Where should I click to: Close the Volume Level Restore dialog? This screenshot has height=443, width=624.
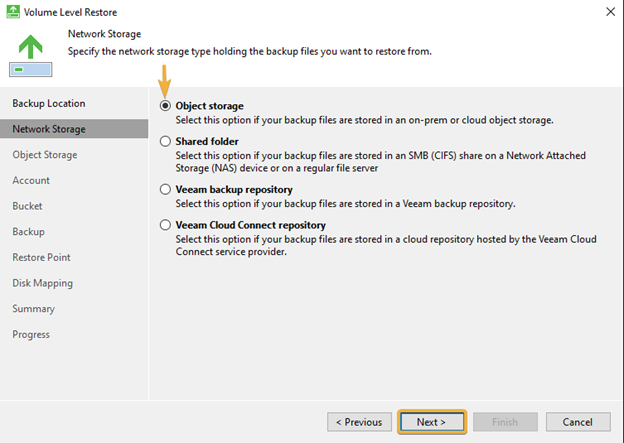610,12
